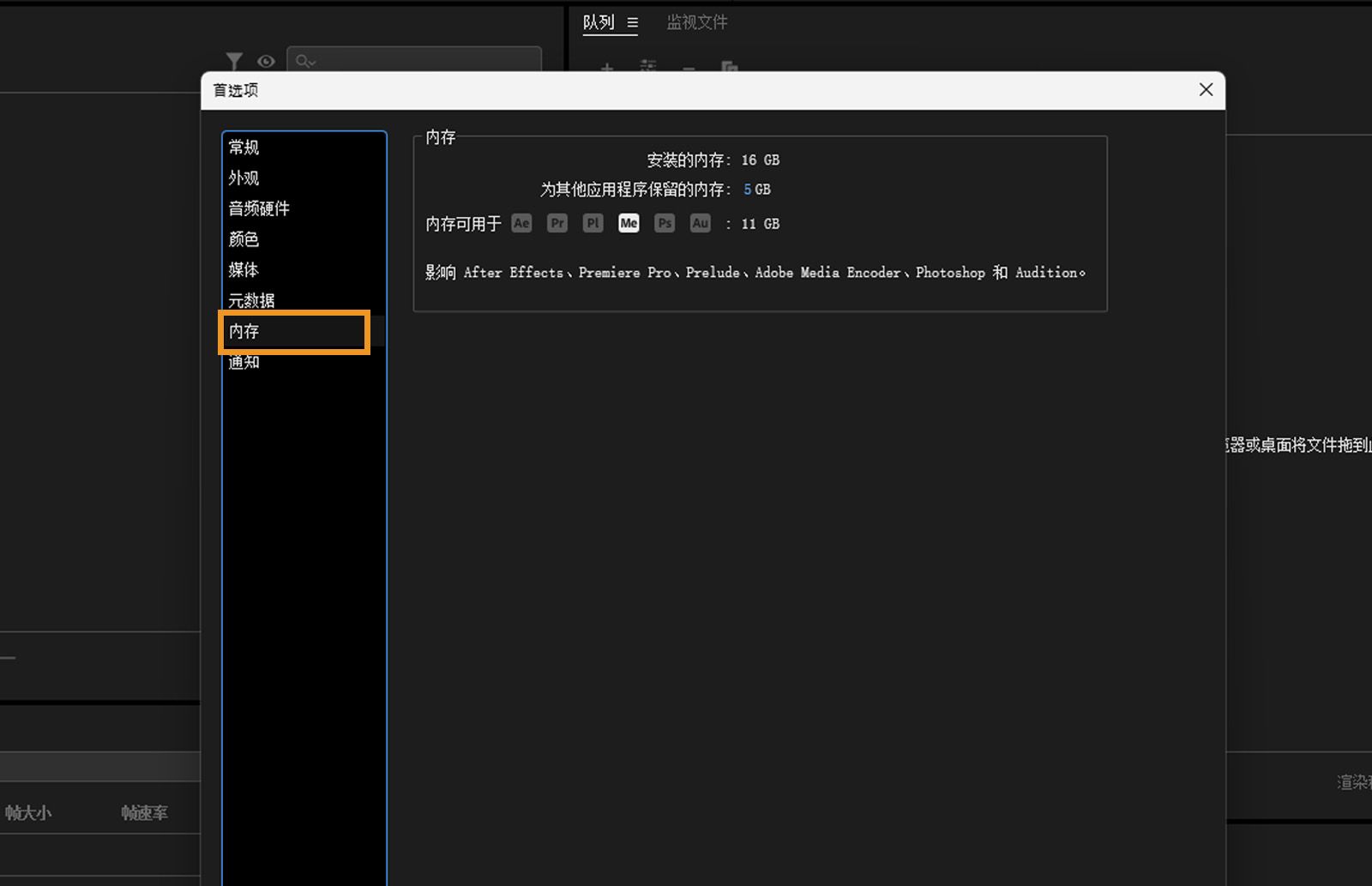Open the 通知 preferences category

tap(243, 361)
